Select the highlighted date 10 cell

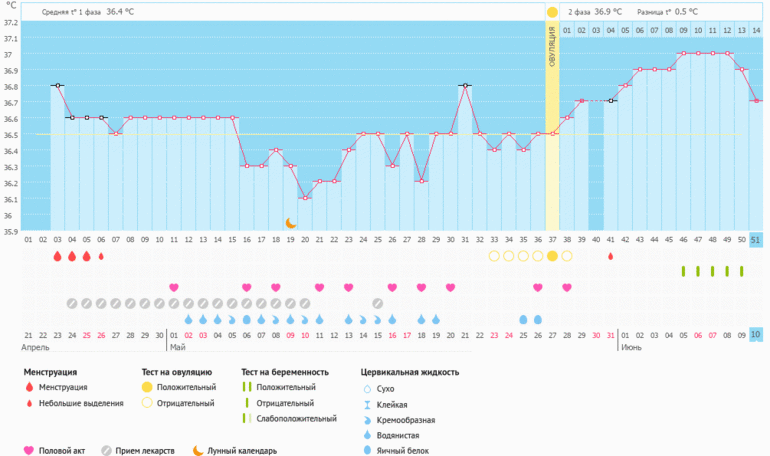[x=756, y=334]
